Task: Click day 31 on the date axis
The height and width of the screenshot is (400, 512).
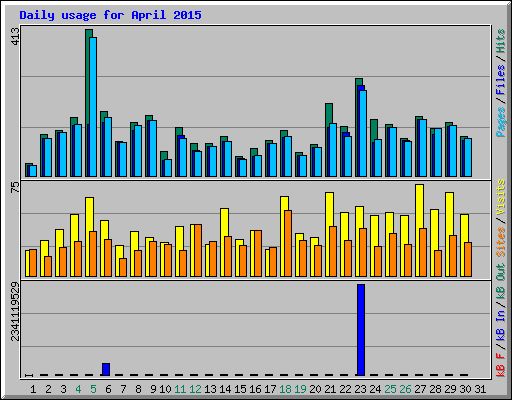Action: point(480,389)
